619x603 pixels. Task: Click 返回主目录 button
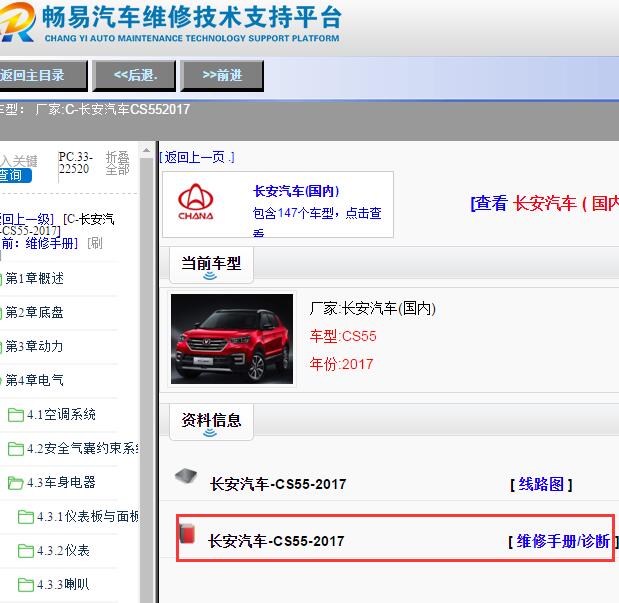(43, 75)
